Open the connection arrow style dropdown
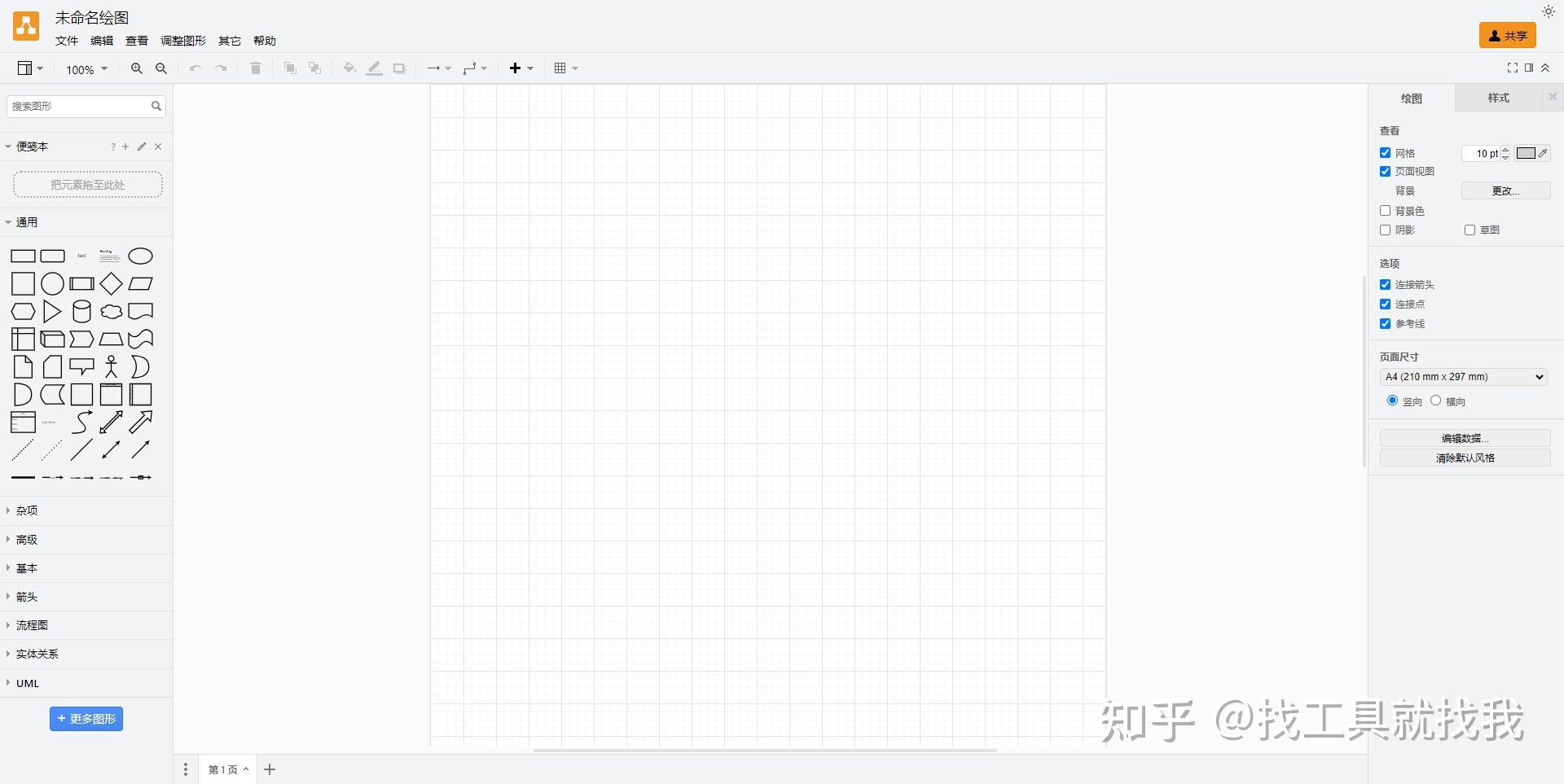Image resolution: width=1564 pixels, height=784 pixels. pyautogui.click(x=439, y=68)
